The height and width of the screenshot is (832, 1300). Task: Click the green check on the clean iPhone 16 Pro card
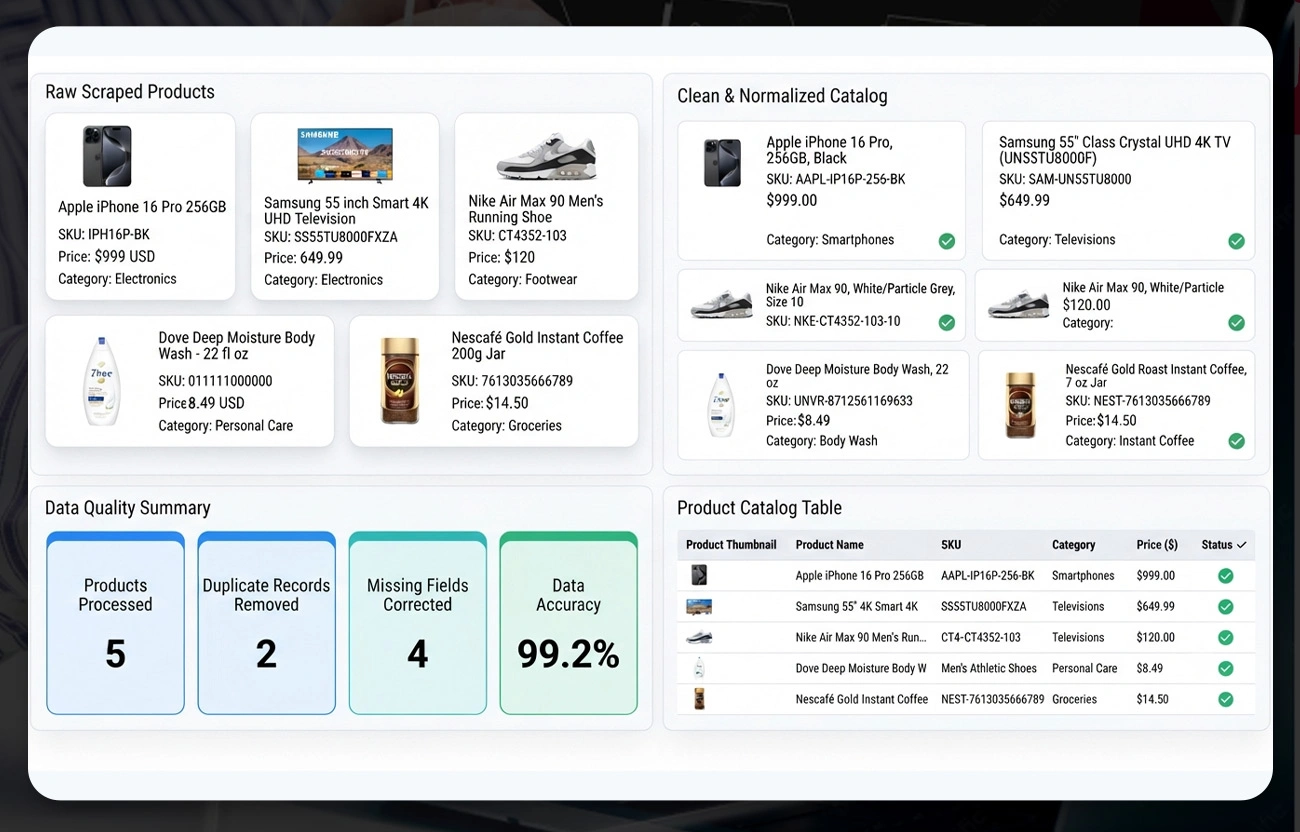tap(946, 241)
